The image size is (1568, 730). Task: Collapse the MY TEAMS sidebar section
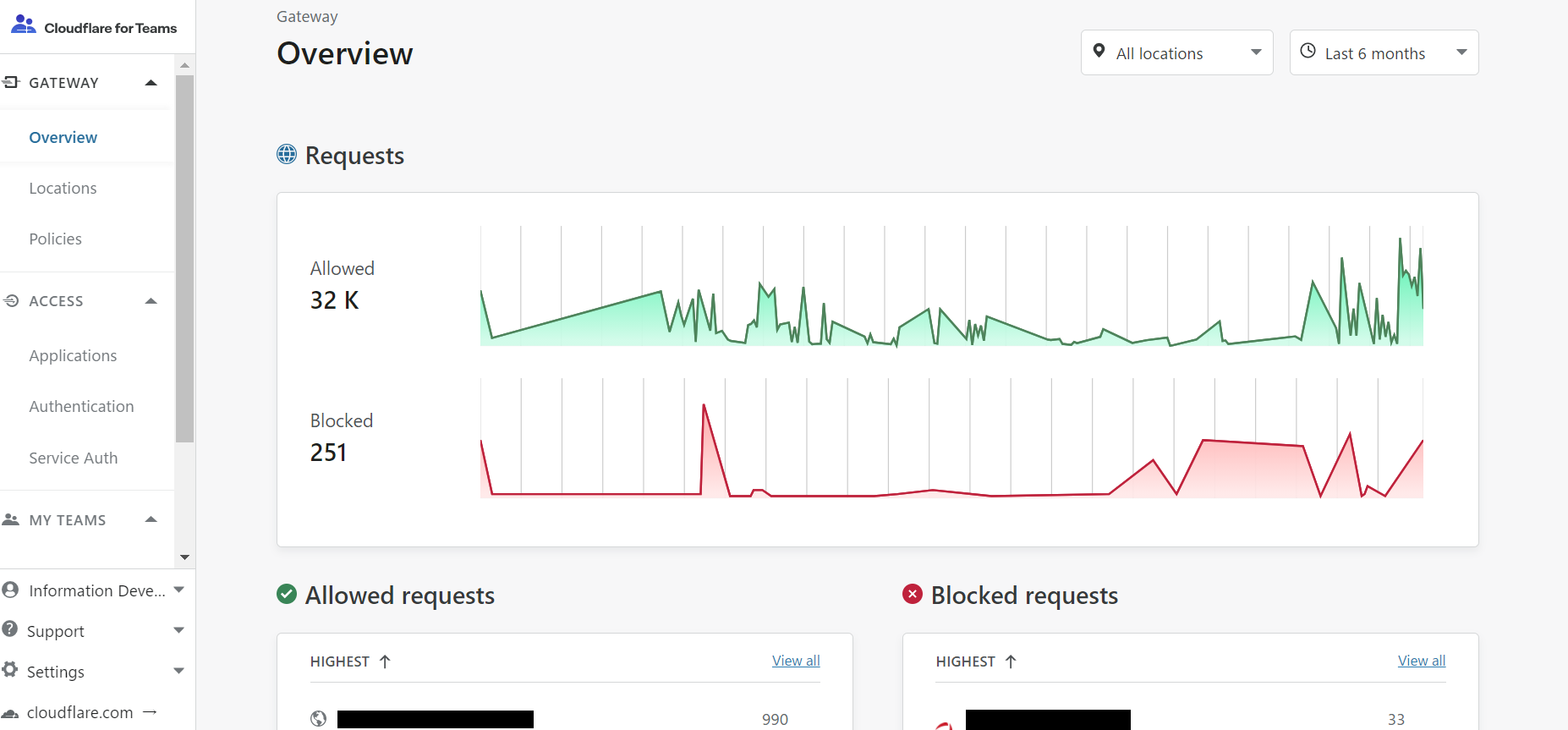[151, 519]
